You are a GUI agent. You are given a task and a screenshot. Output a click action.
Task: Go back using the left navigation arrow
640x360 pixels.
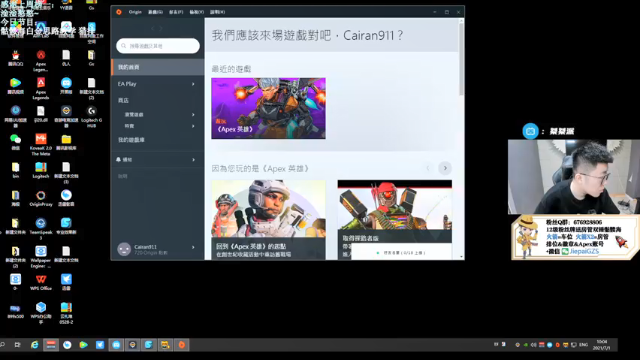click(153, 28)
